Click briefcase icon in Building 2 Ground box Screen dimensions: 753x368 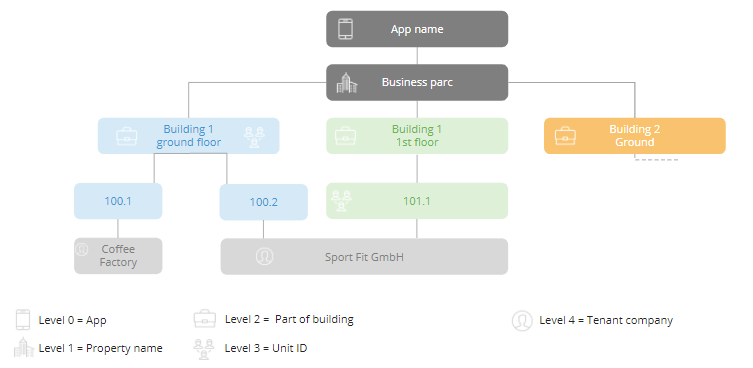click(x=565, y=136)
